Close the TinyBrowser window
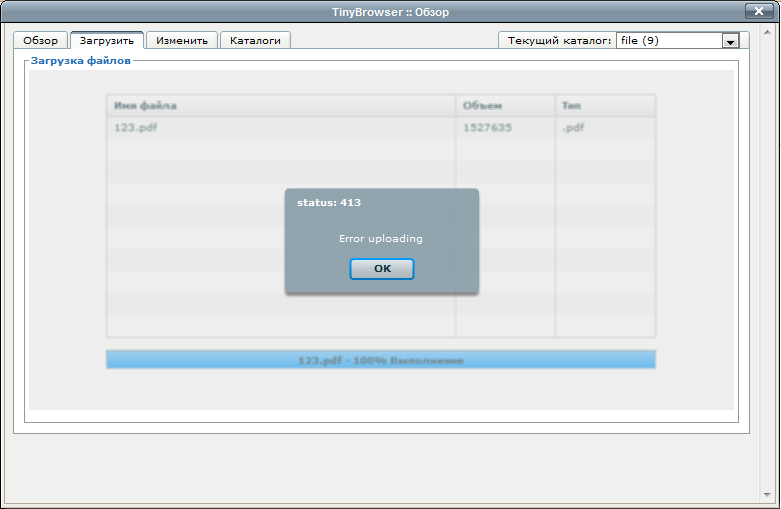Viewport: 781px width, 509px height. [758, 11]
